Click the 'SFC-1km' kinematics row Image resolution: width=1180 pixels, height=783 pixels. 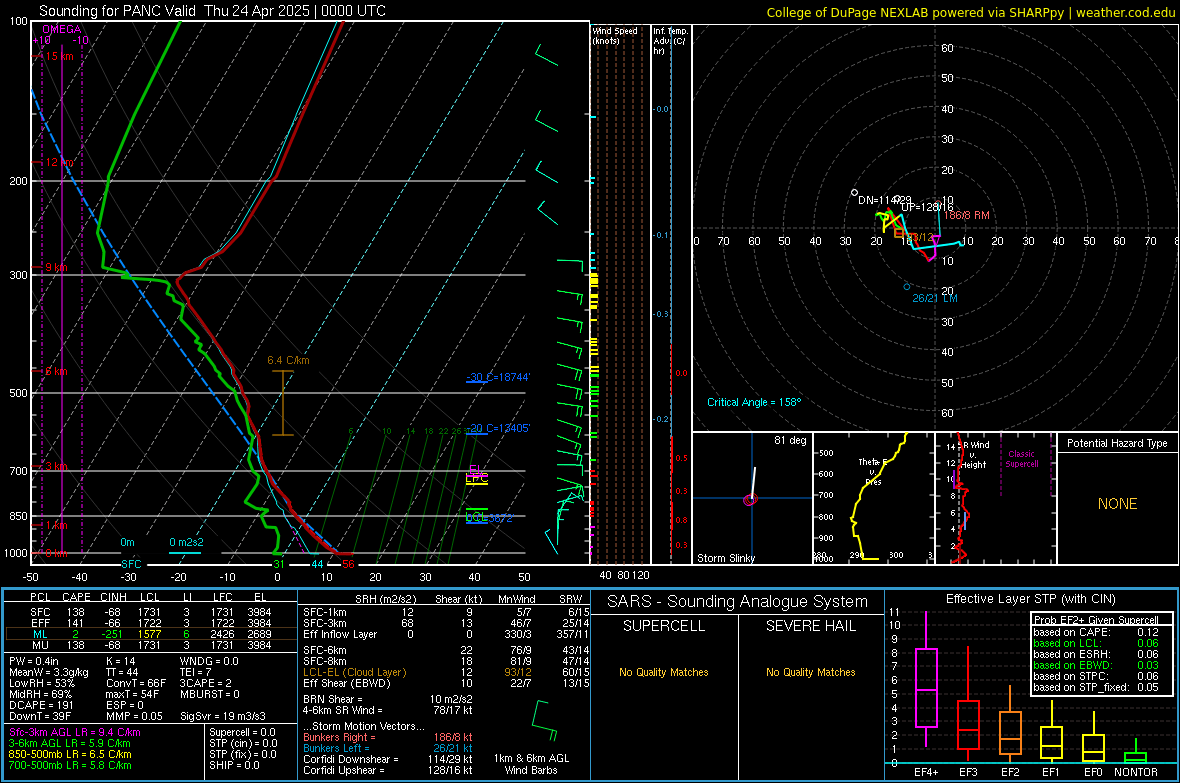[446, 612]
